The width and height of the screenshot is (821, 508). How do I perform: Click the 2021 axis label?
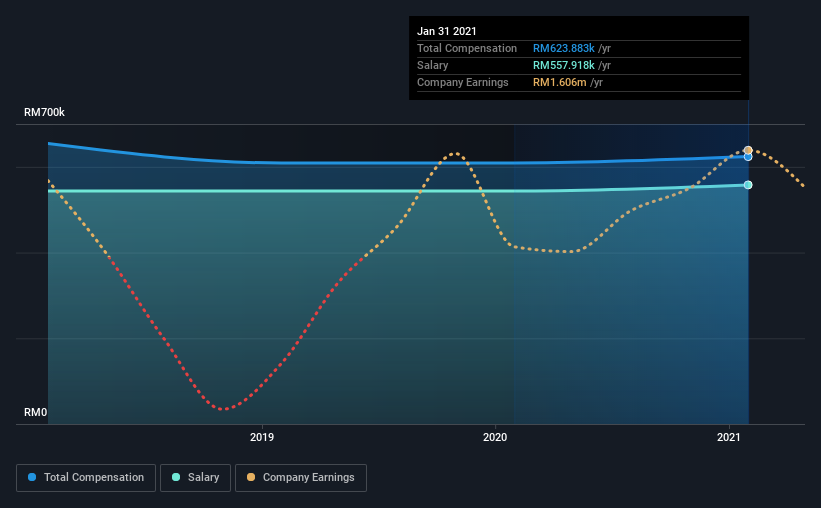(728, 437)
